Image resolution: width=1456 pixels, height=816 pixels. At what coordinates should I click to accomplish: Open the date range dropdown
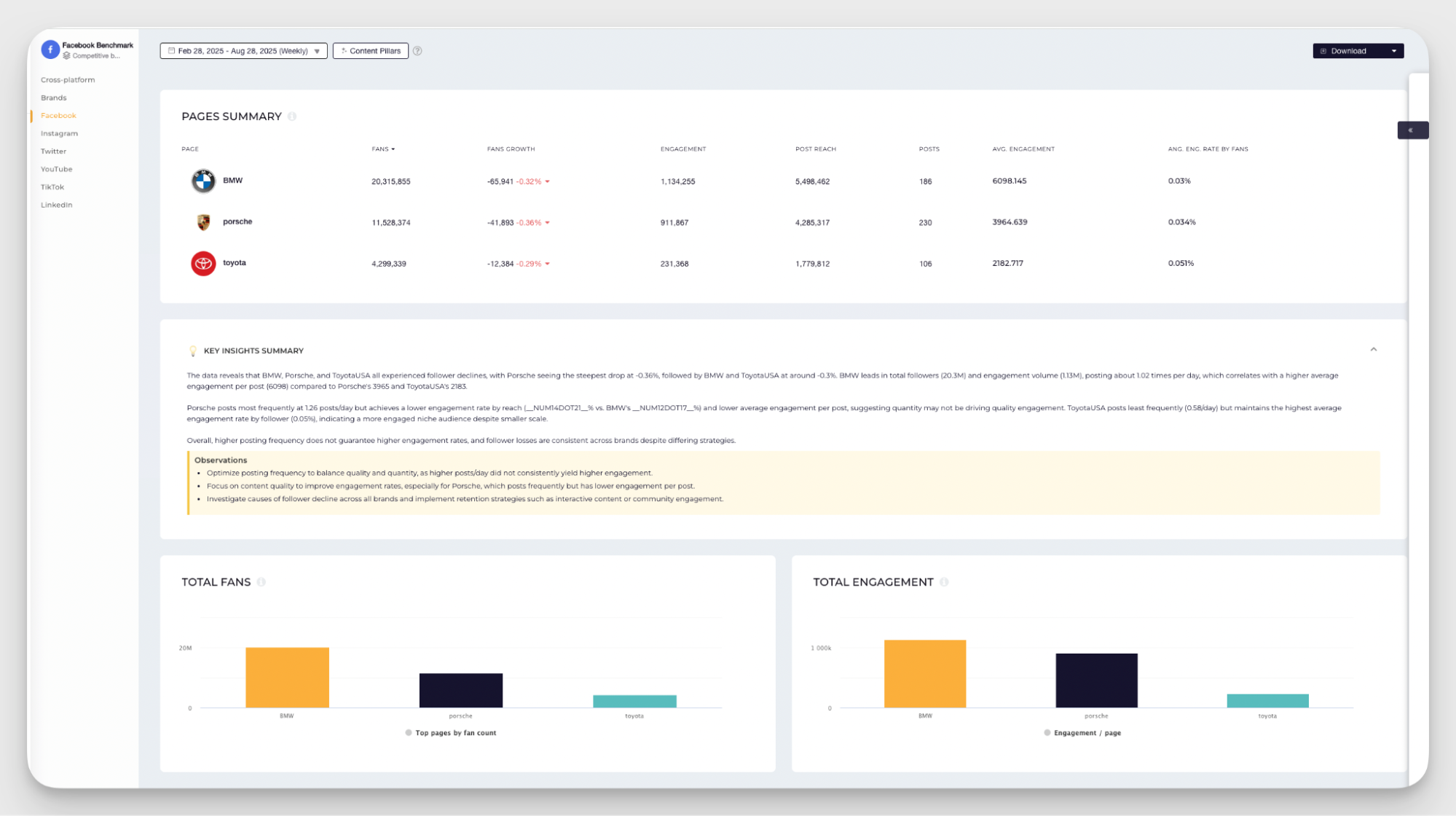coord(243,51)
